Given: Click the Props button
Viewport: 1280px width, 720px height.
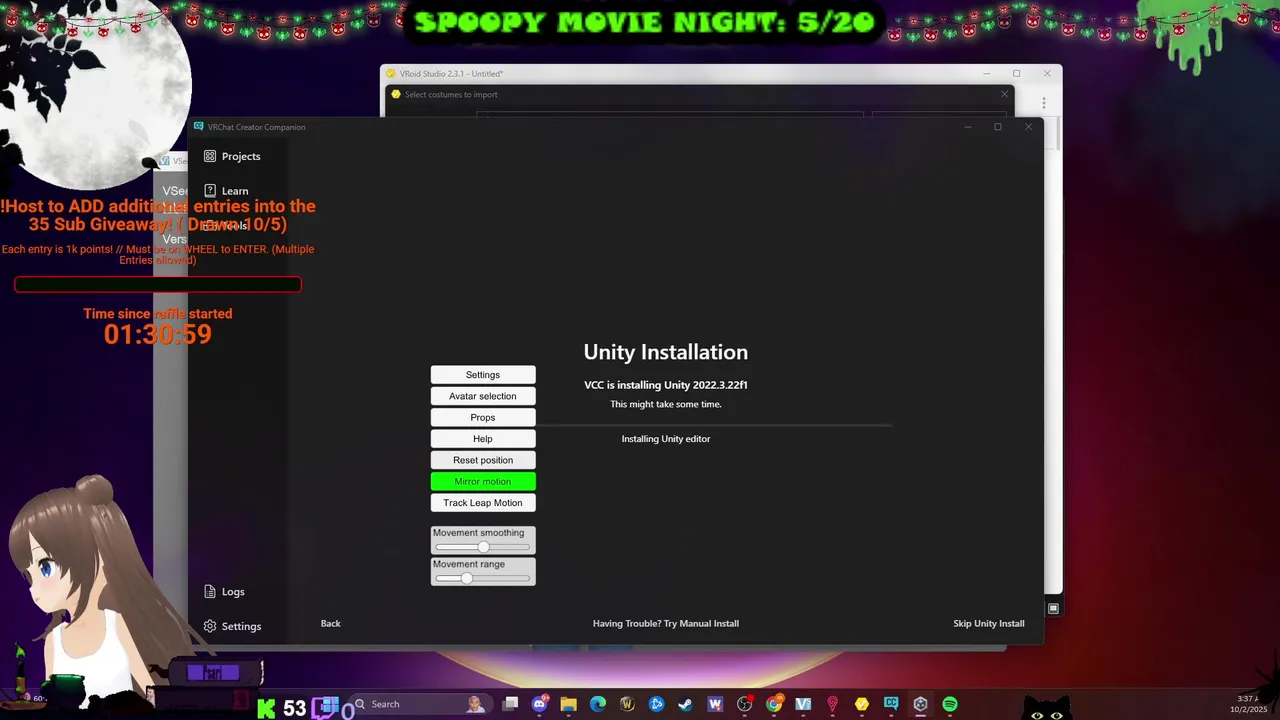Looking at the screenshot, I should (x=483, y=417).
